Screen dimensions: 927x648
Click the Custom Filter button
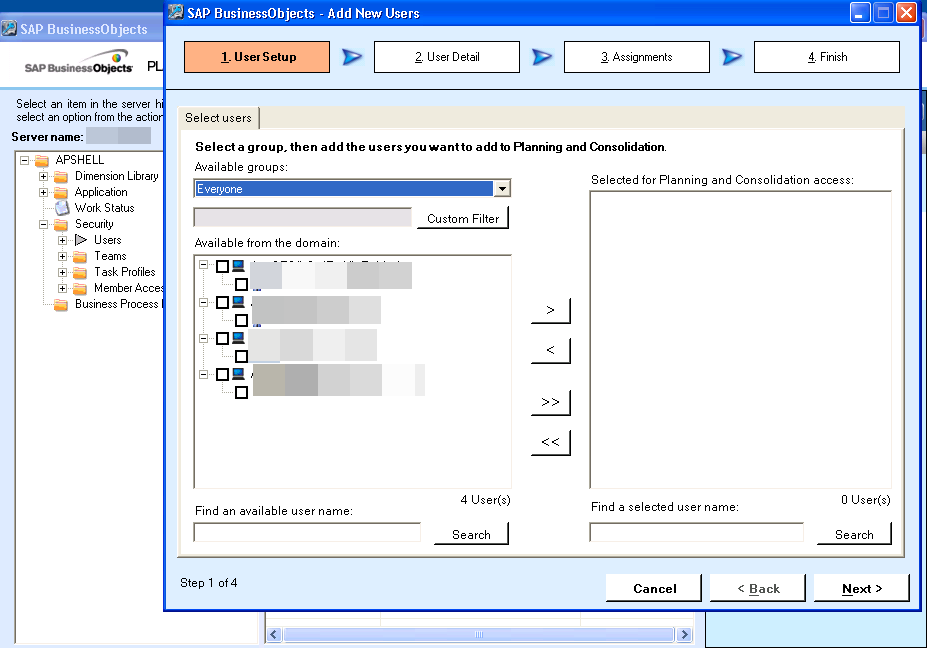point(463,218)
